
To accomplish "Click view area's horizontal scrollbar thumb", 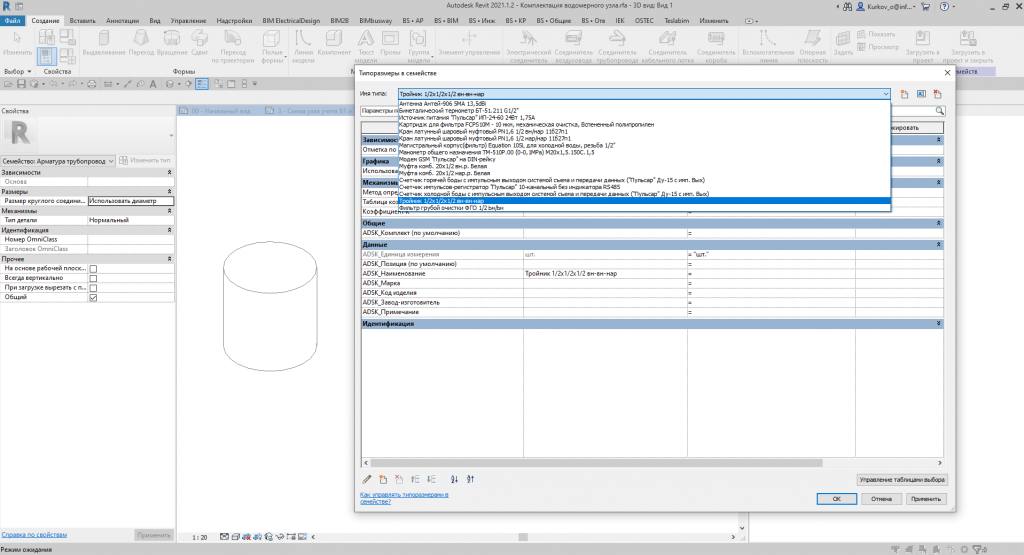I will [523, 537].
